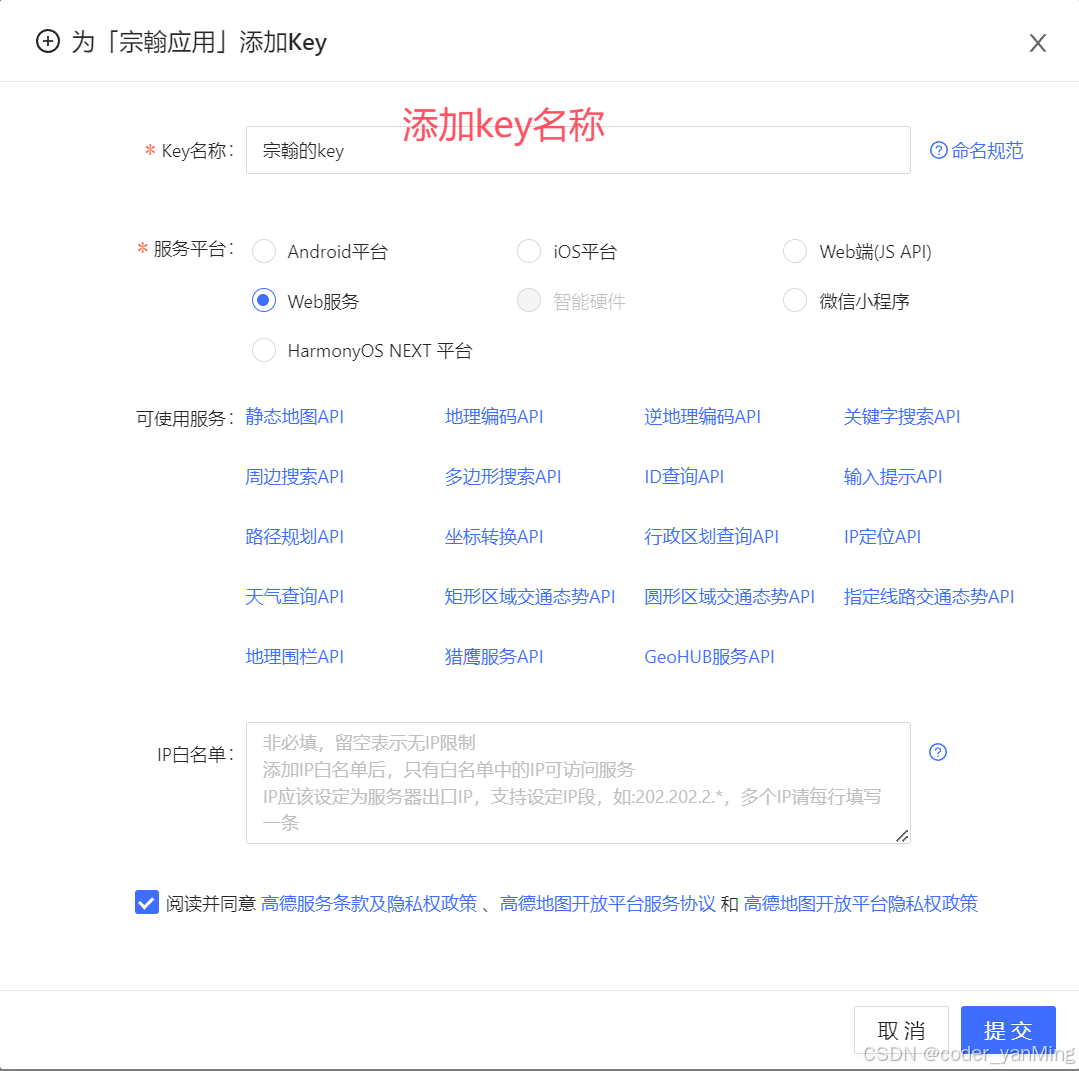Click the 取消 button
The height and width of the screenshot is (1071, 1079).
(x=901, y=1030)
